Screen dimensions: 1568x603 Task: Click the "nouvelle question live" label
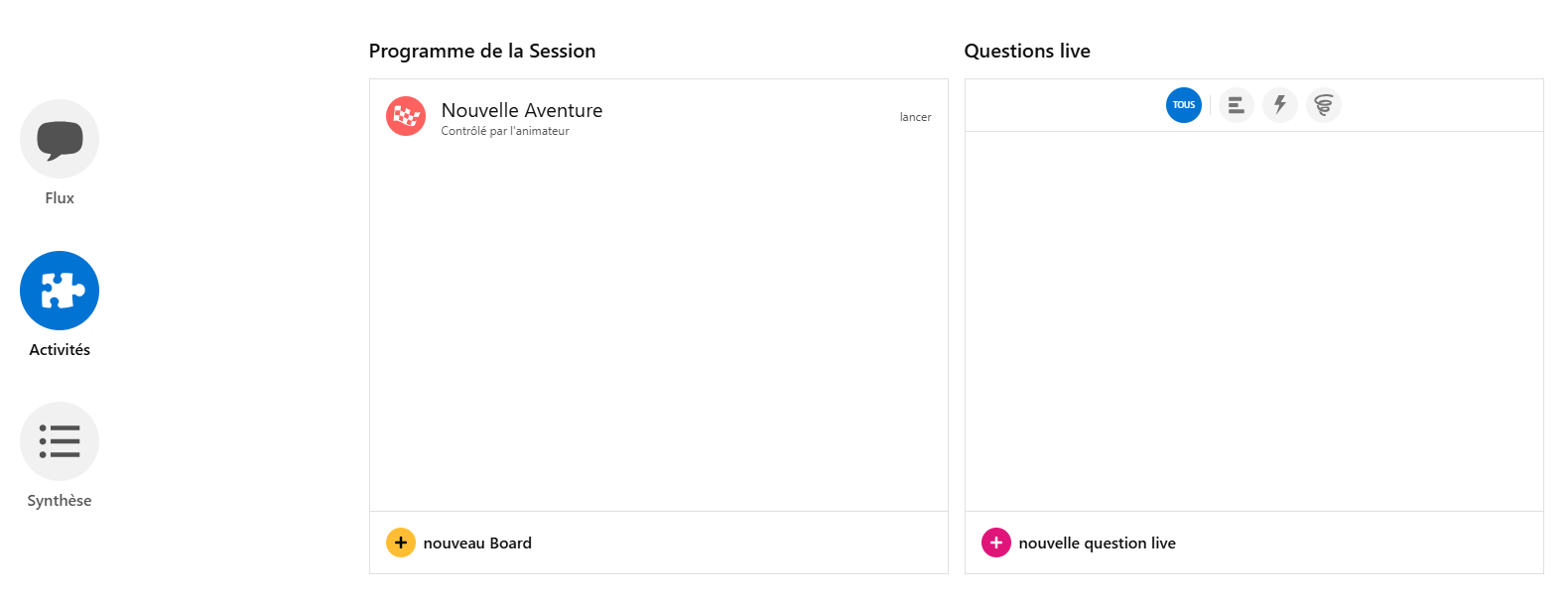(x=1097, y=543)
